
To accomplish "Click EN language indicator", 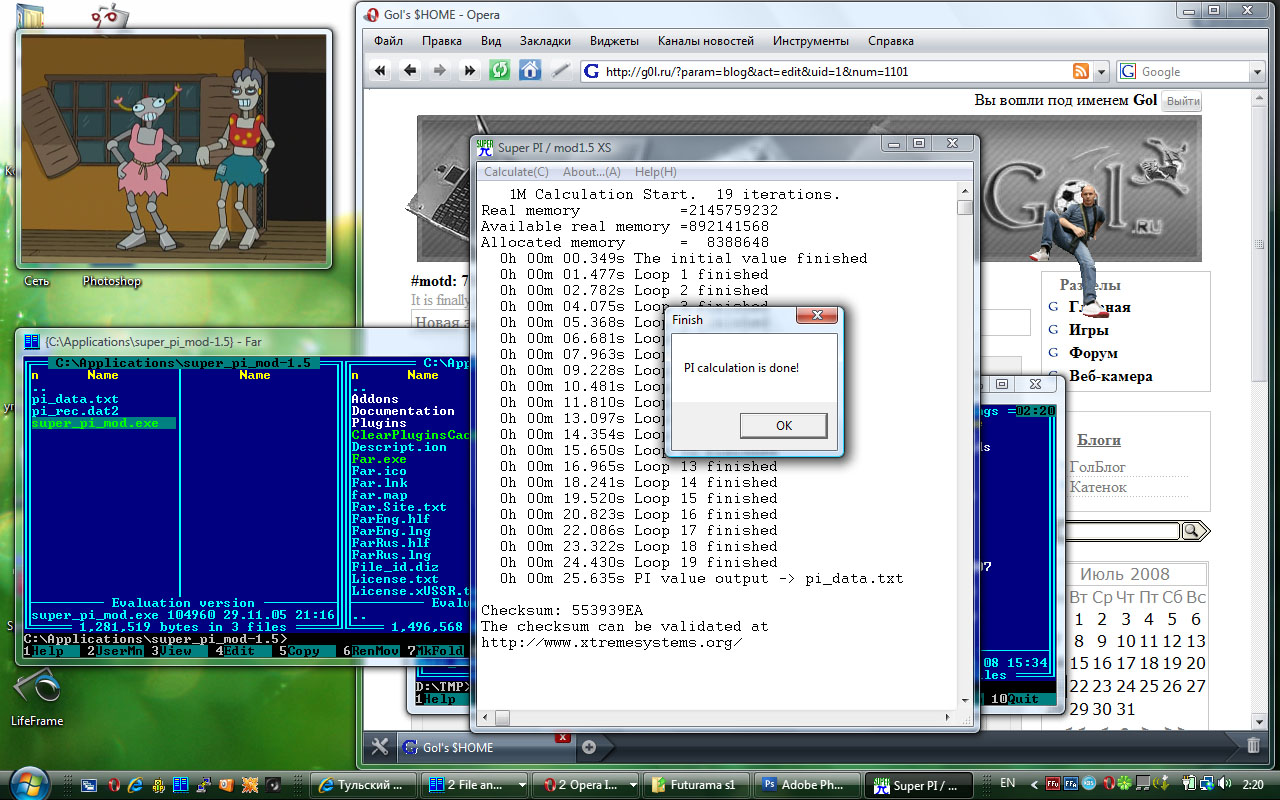I will click(x=1007, y=784).
